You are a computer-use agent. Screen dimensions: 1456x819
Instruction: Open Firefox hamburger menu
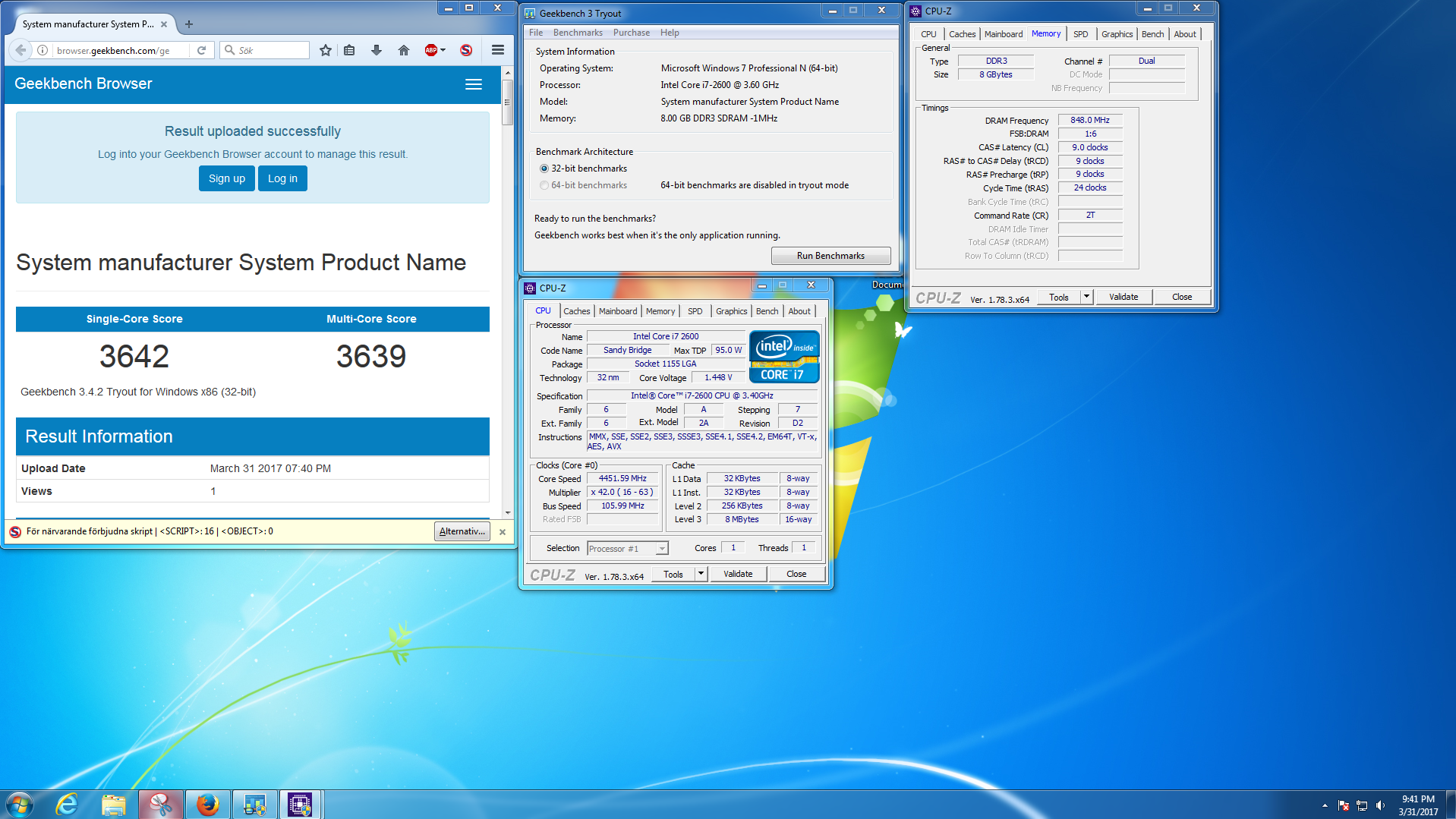tap(498, 50)
